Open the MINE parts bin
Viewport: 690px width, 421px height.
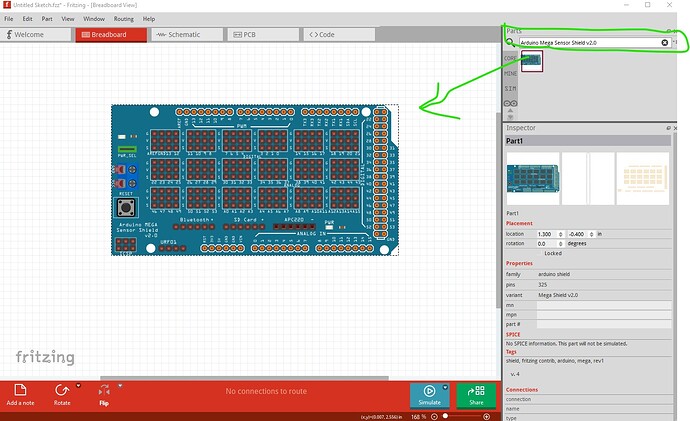510,73
